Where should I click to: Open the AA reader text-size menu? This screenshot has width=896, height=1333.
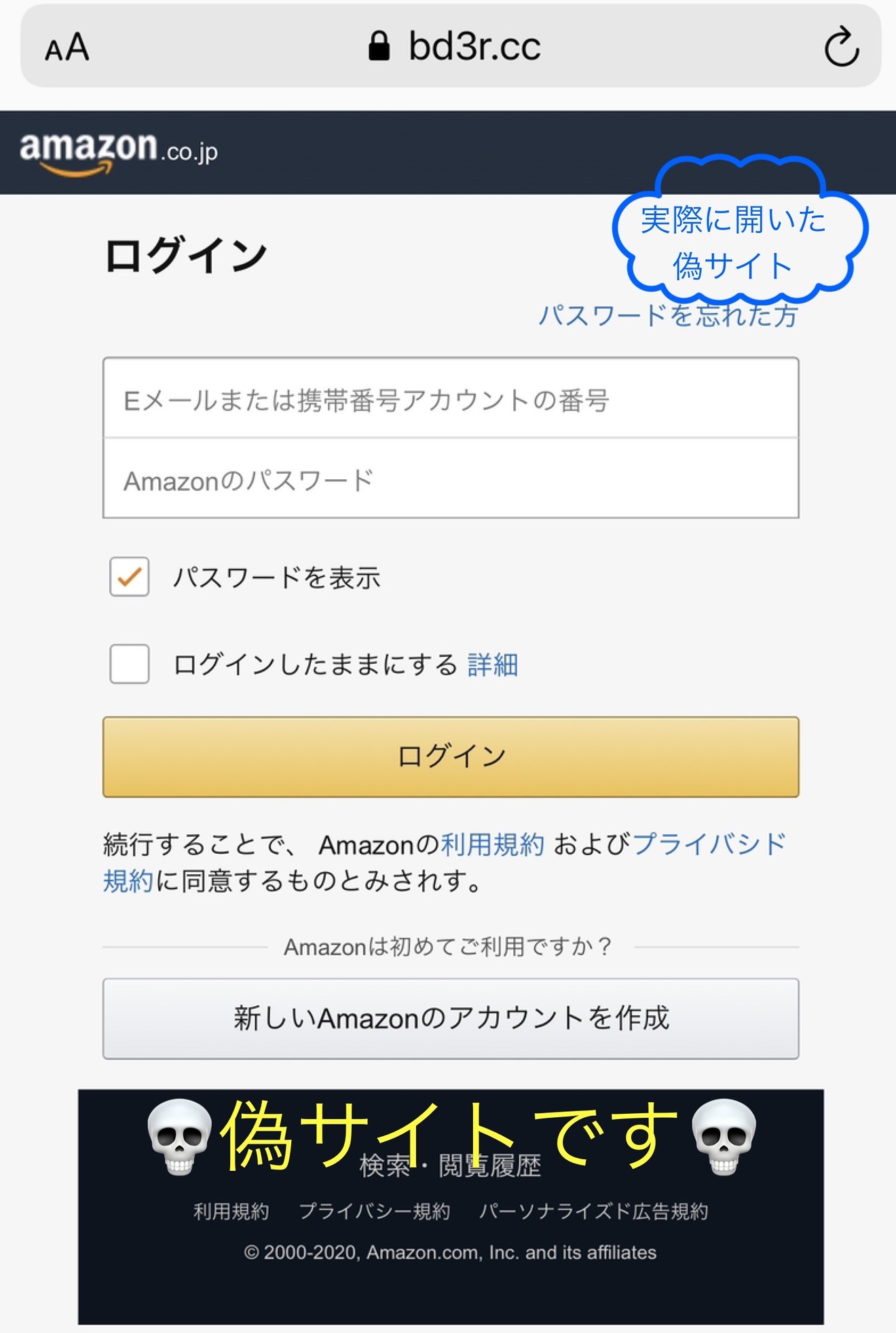pyautogui.click(x=67, y=48)
